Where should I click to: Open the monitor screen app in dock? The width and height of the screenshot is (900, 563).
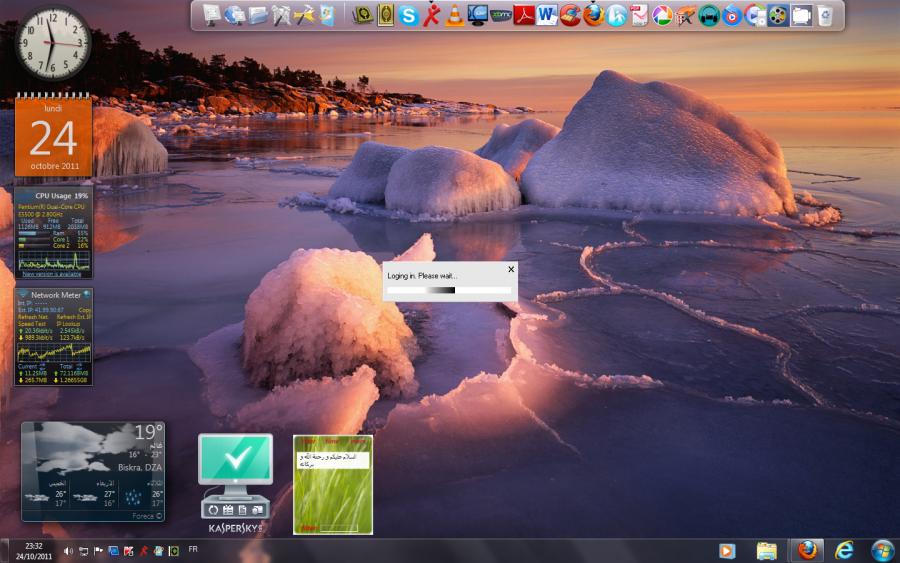click(478, 15)
